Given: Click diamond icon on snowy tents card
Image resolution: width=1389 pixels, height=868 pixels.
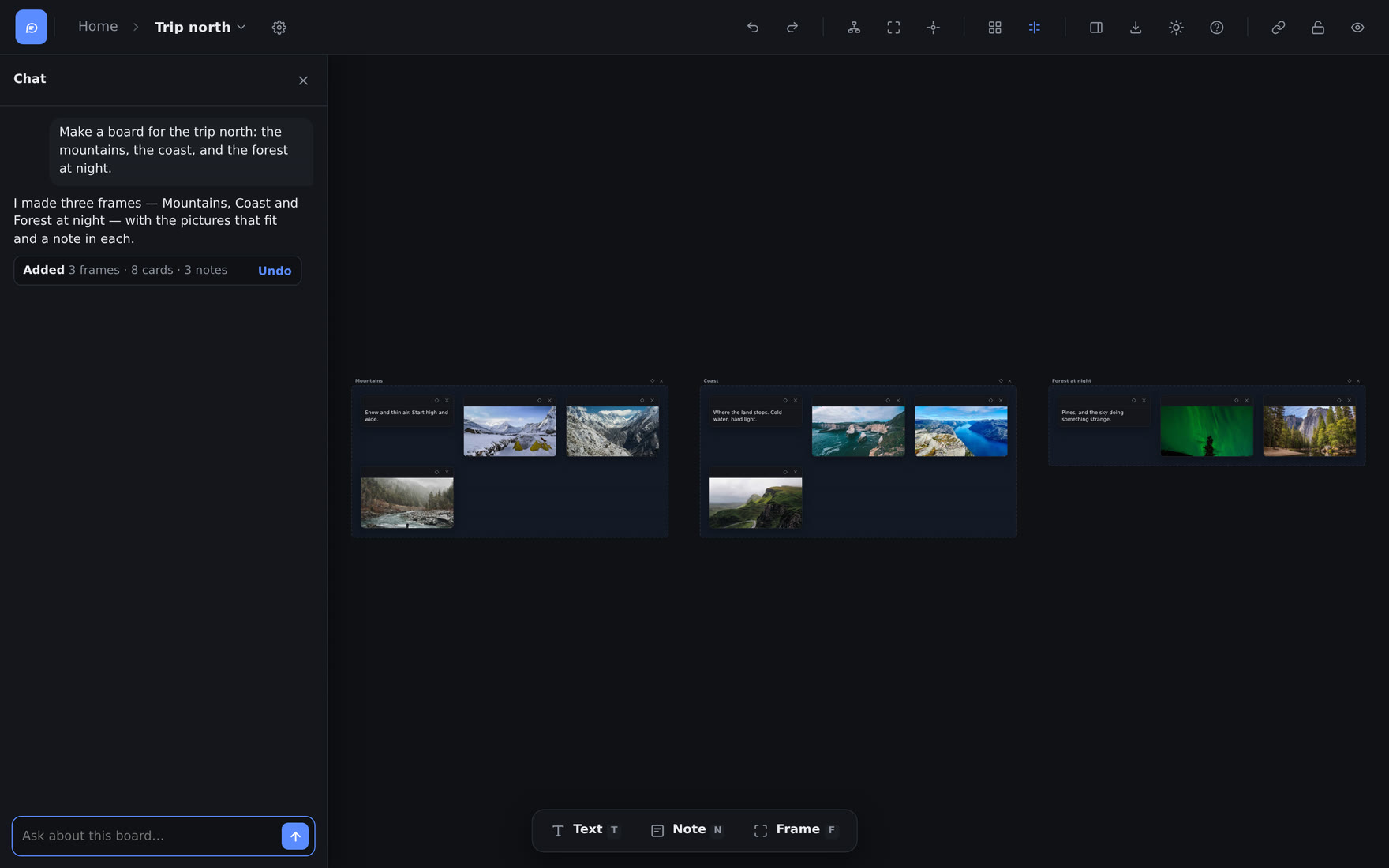Looking at the screenshot, I should point(539,400).
